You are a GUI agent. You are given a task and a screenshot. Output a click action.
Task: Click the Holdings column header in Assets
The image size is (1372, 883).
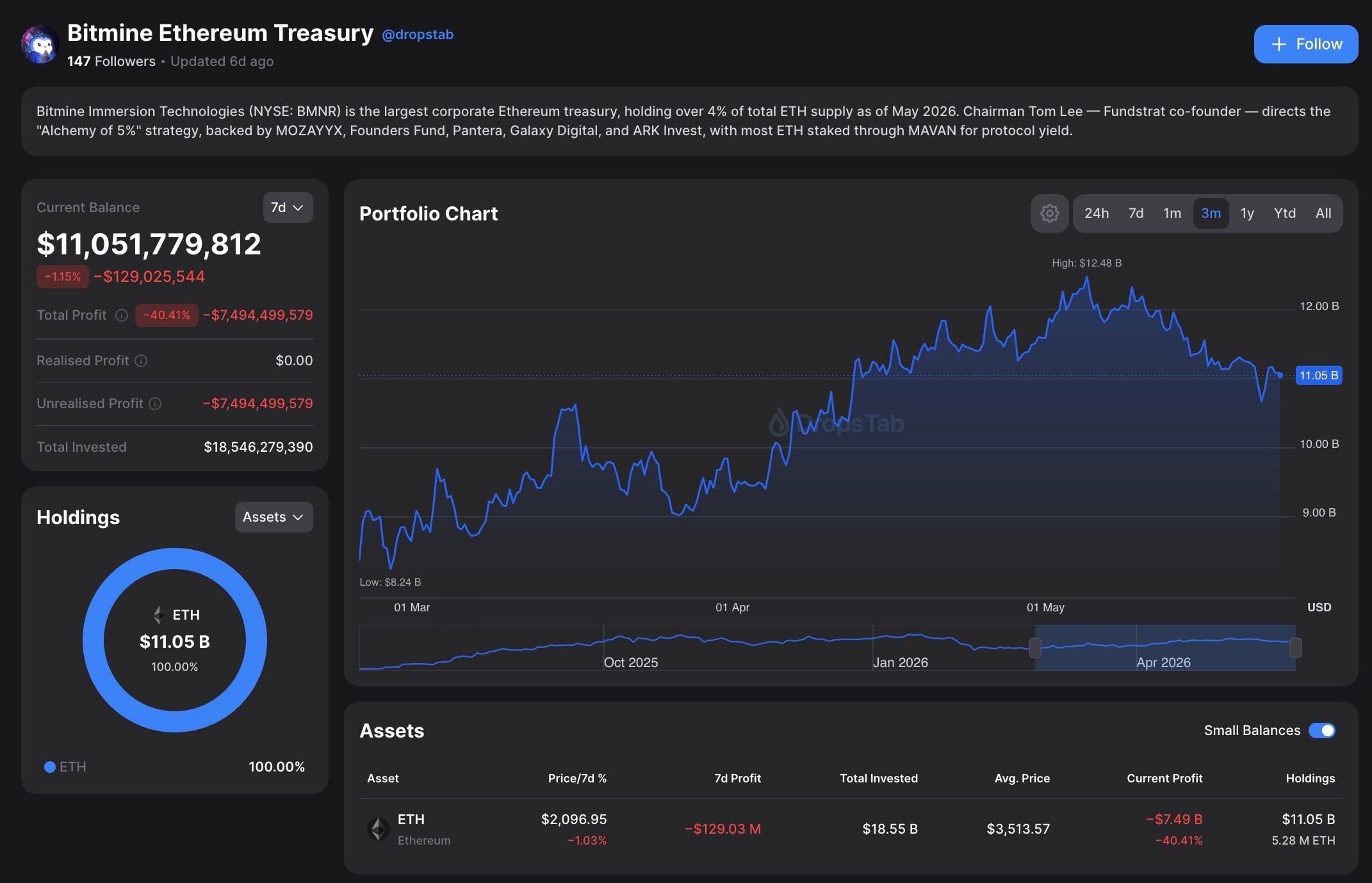(x=1311, y=779)
